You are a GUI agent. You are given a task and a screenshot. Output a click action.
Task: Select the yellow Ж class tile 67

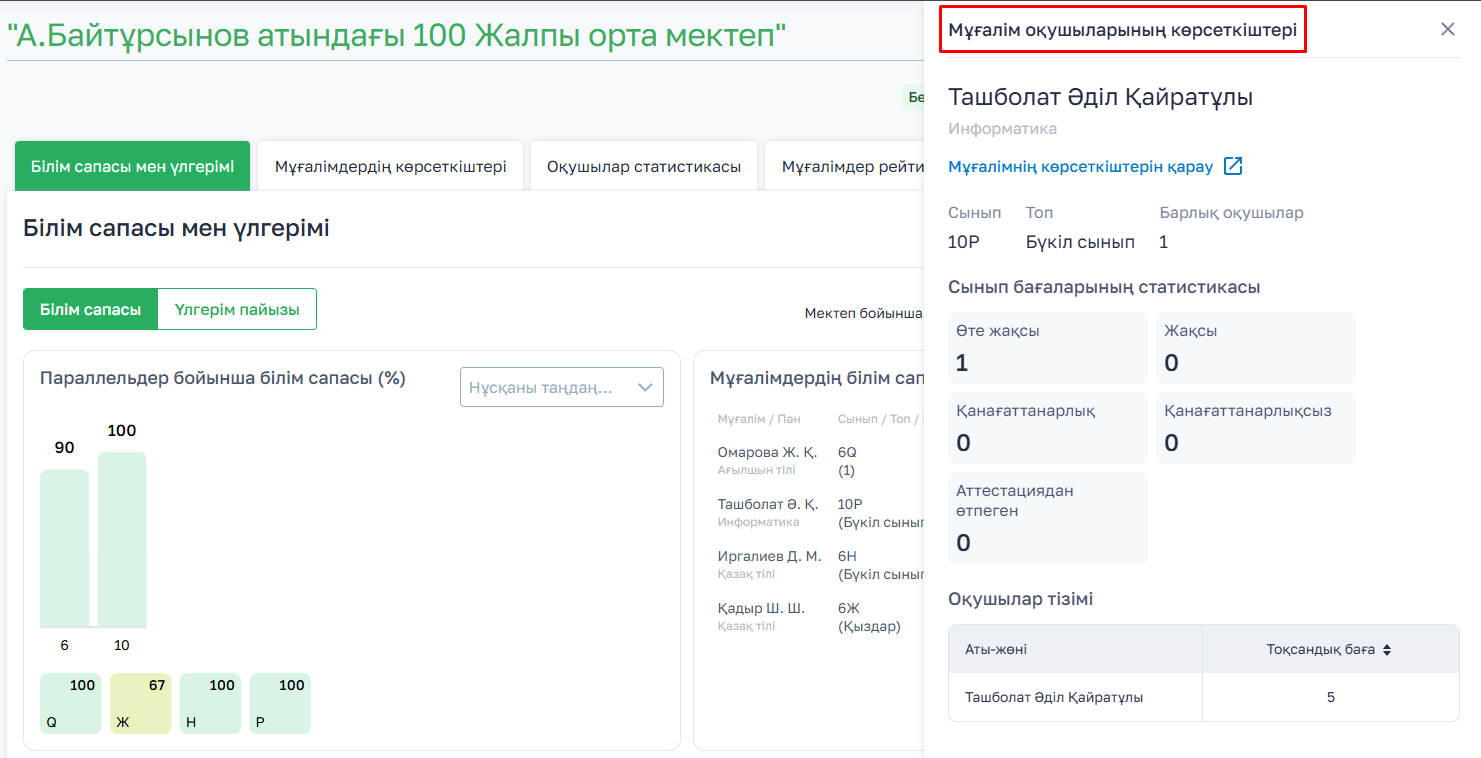[140, 703]
